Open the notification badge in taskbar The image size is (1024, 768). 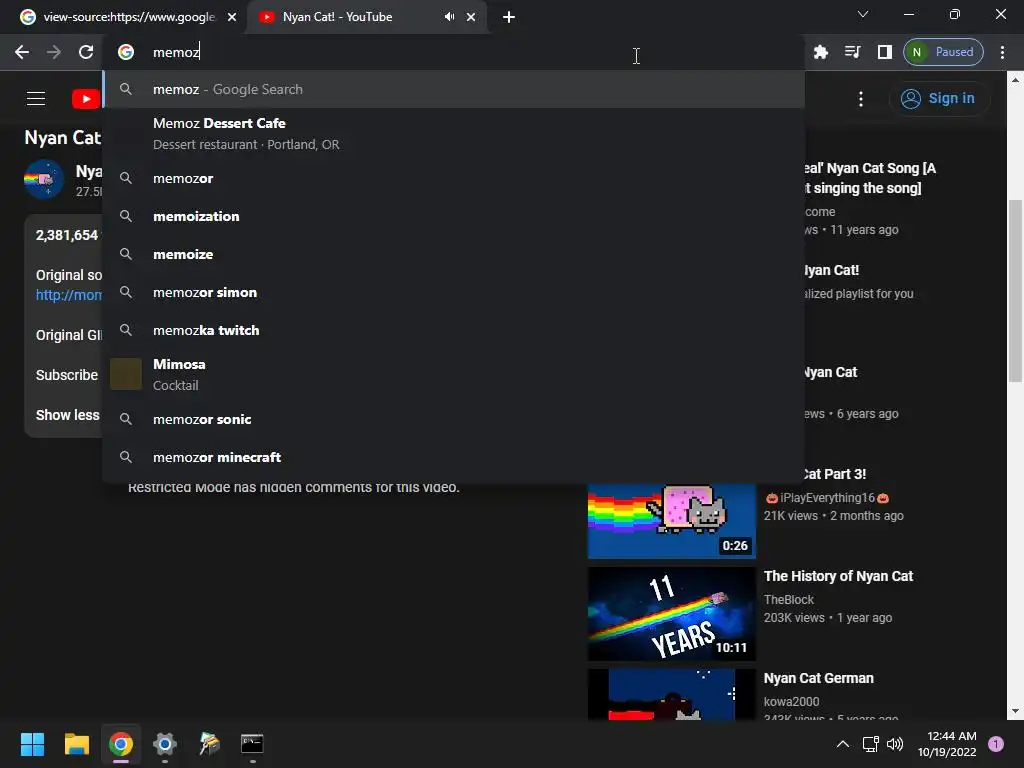(996, 744)
